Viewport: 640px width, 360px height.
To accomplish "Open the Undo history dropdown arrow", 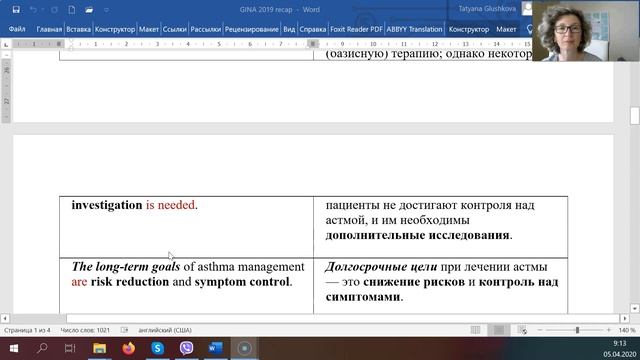I will tap(42, 9).
